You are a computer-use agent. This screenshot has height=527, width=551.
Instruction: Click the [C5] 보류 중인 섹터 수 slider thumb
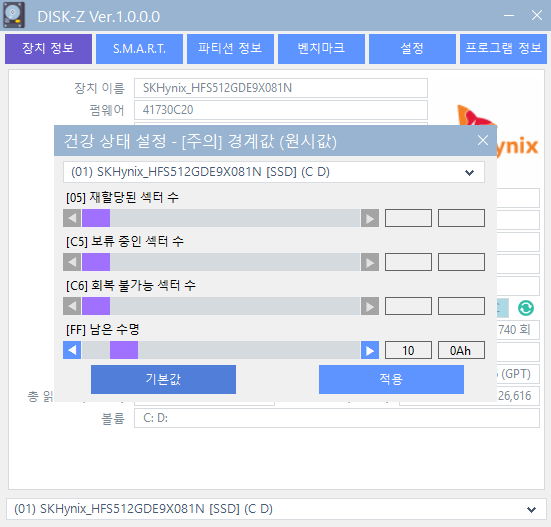pos(96,262)
